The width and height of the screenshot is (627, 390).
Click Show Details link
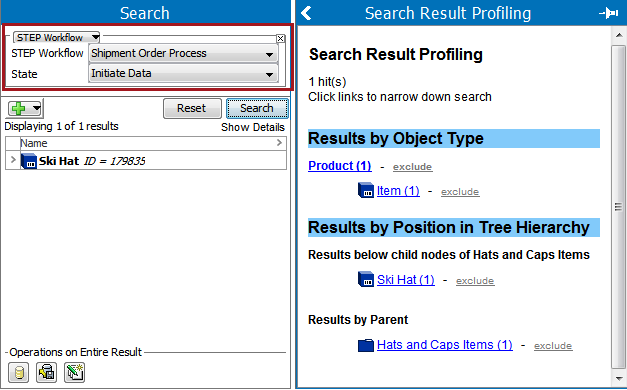pyautogui.click(x=253, y=127)
